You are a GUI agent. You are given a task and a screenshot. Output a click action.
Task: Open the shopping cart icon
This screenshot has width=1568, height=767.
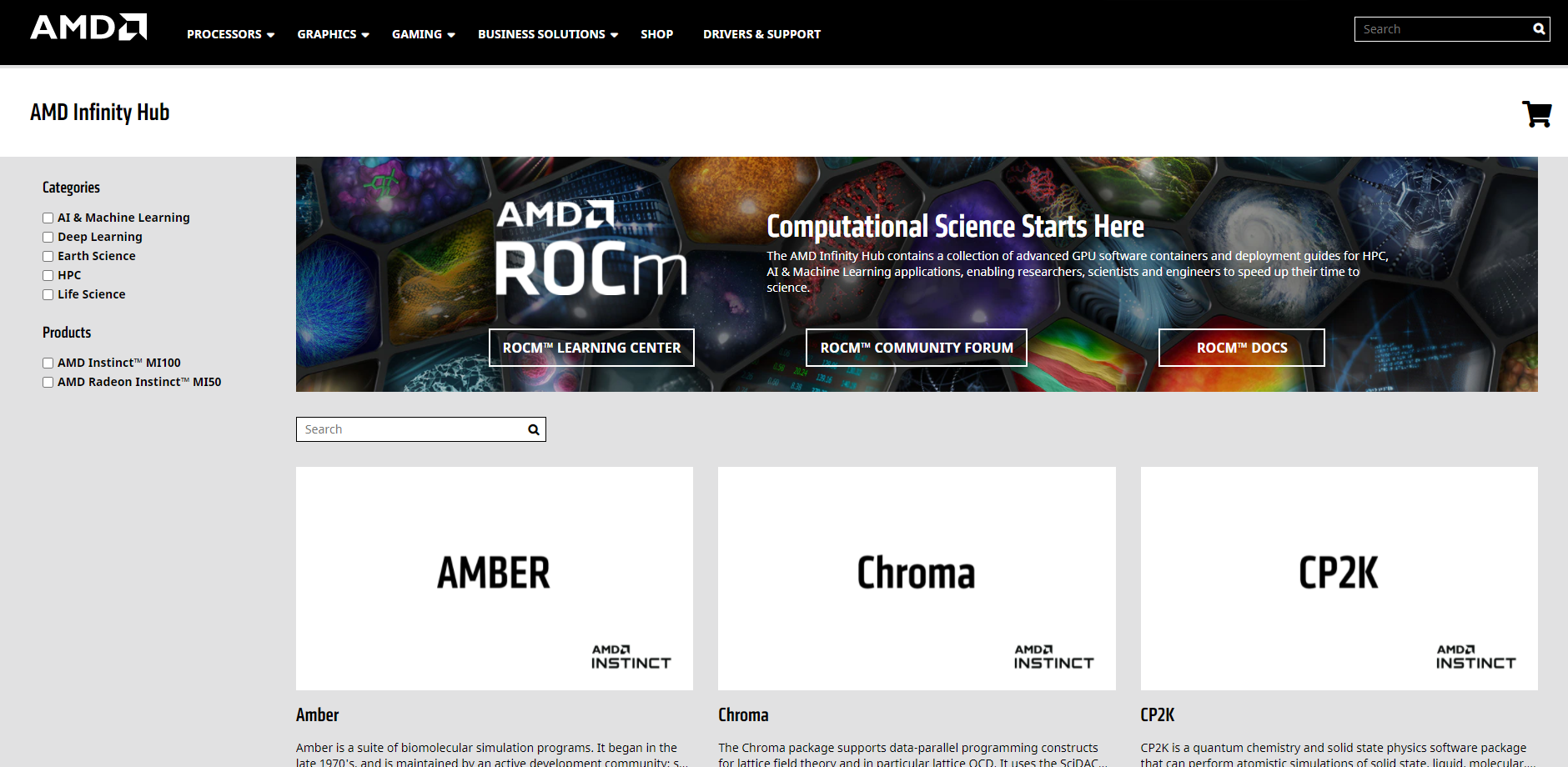1536,113
